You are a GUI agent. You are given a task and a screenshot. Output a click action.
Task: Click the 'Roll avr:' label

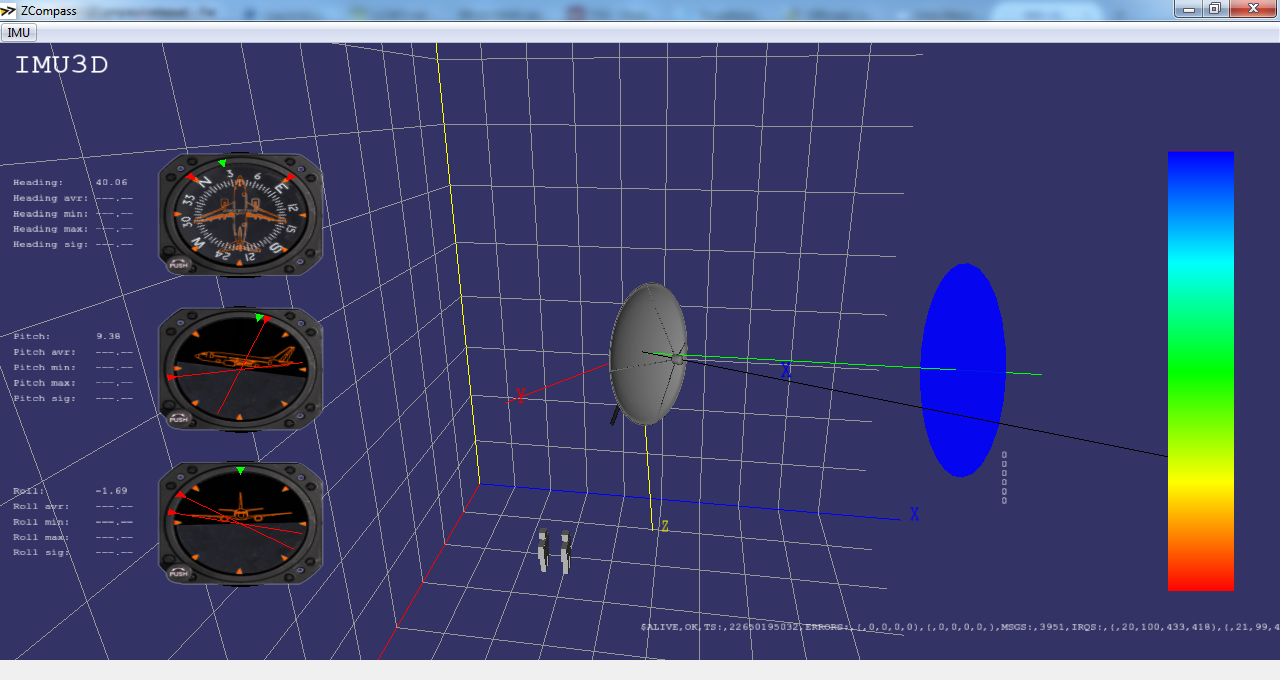41,506
